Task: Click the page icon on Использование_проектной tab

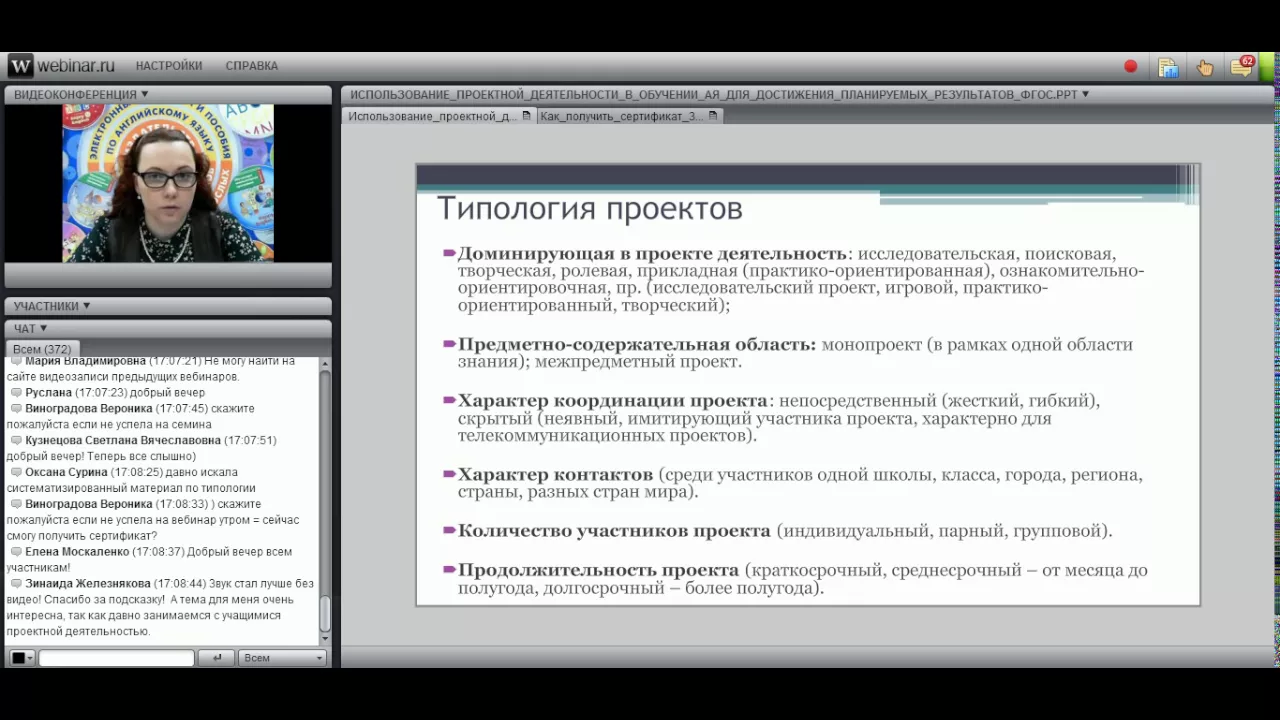Action: pyautogui.click(x=527, y=116)
